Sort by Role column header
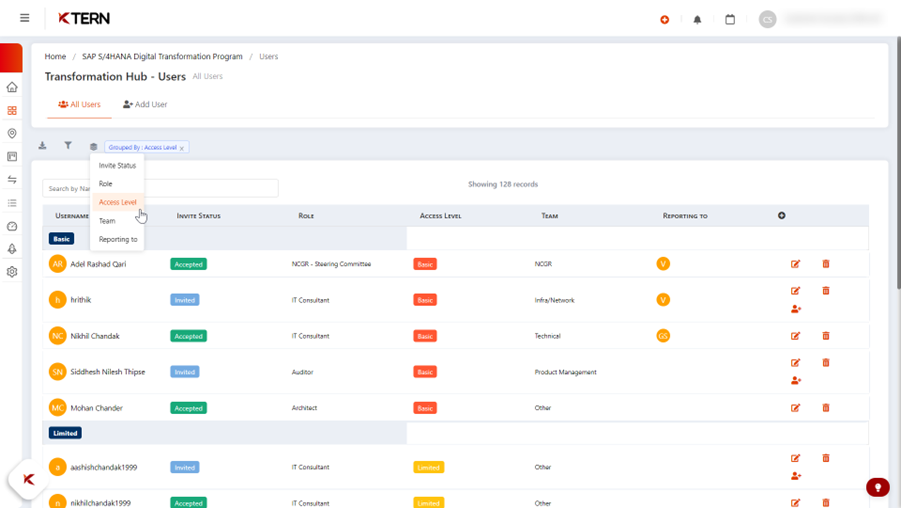 306,216
